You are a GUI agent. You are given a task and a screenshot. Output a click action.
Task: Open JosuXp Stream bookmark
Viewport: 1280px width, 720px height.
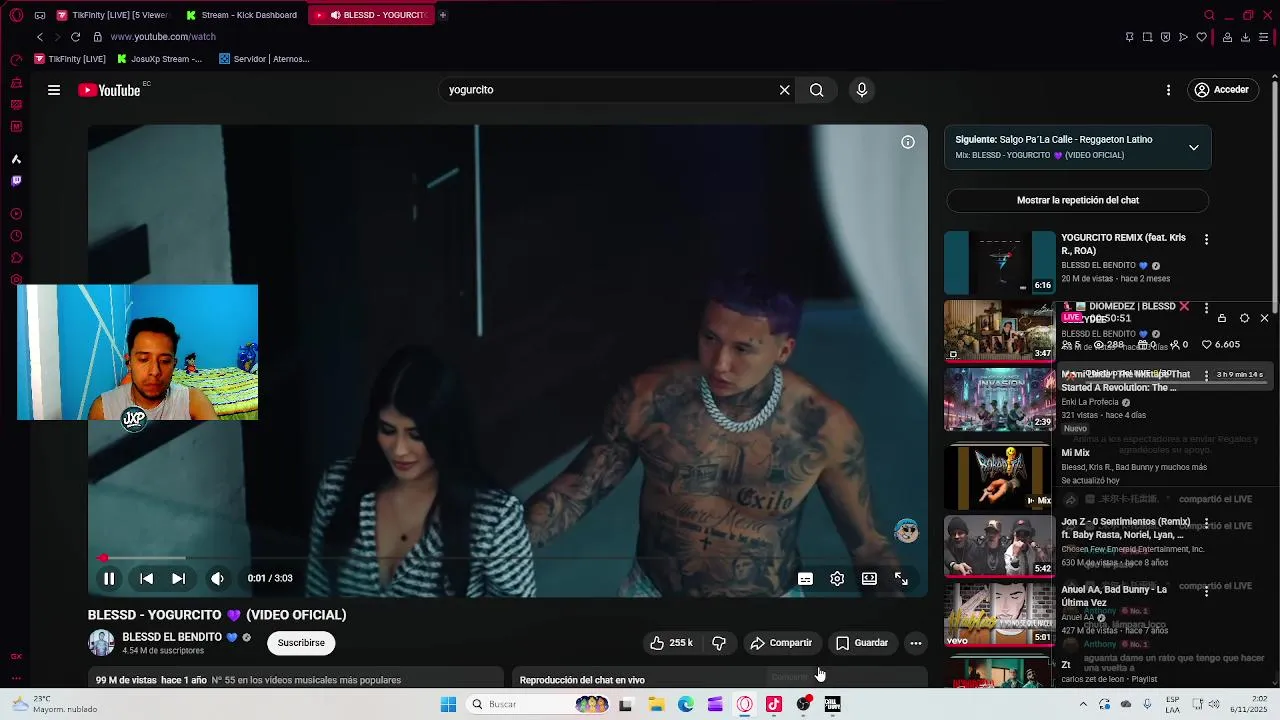[159, 59]
